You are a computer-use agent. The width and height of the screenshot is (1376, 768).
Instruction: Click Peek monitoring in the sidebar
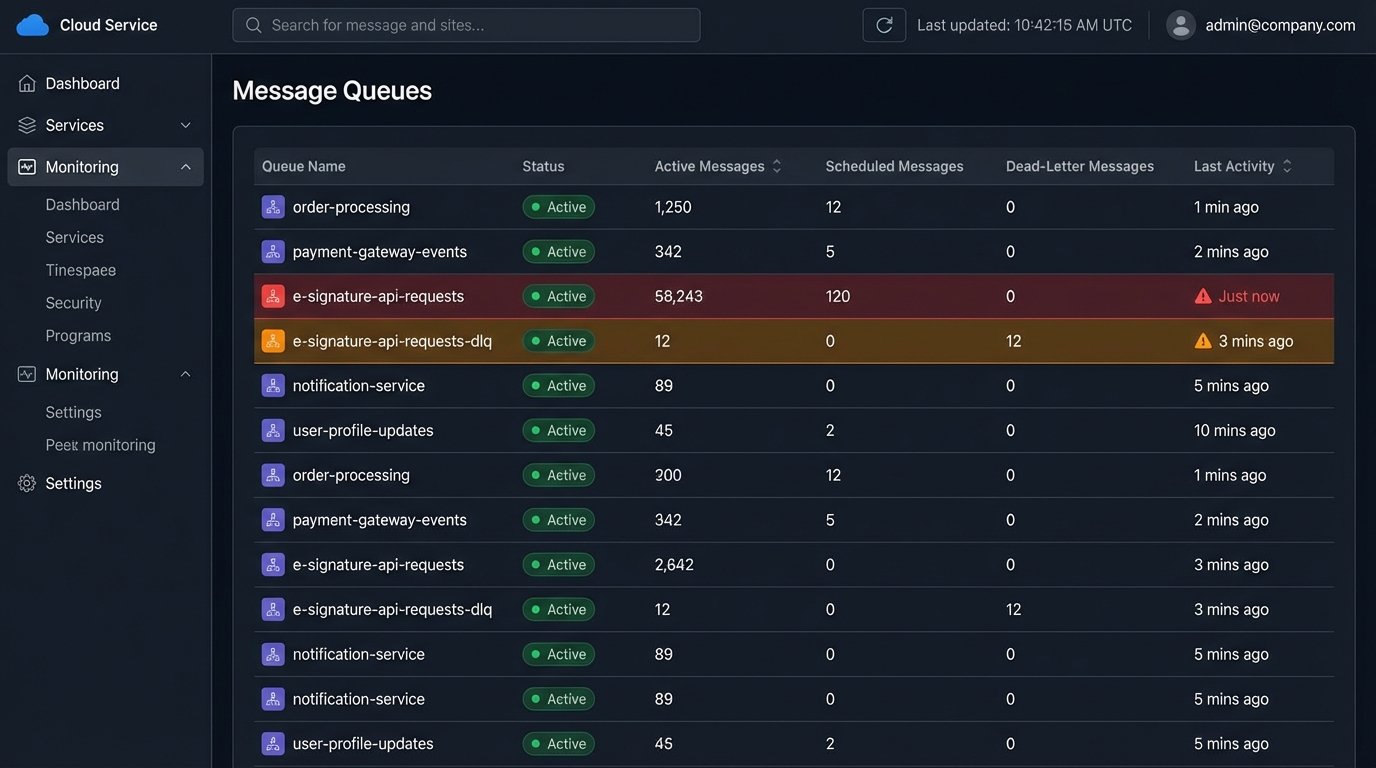pos(100,444)
